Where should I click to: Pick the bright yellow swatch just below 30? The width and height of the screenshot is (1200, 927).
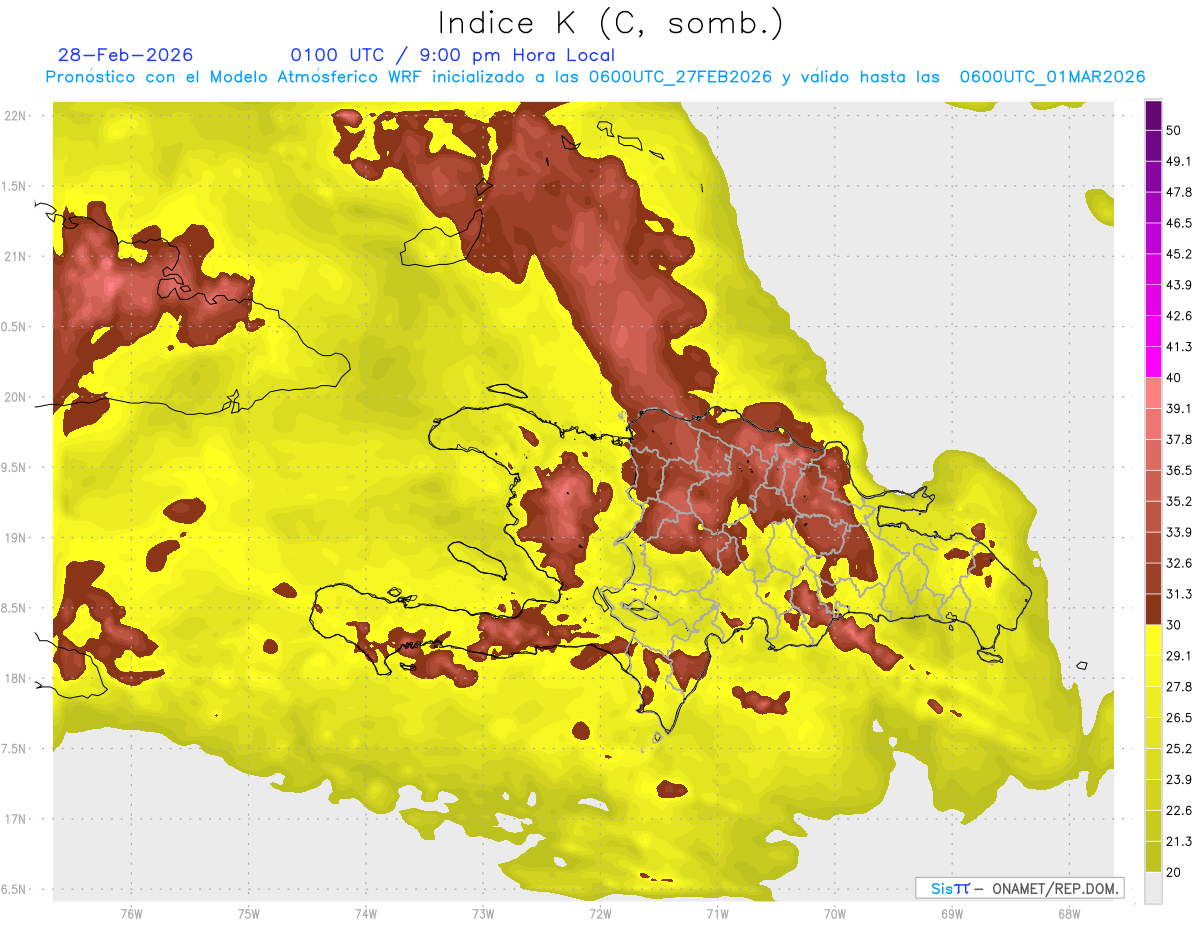pyautogui.click(x=1154, y=640)
